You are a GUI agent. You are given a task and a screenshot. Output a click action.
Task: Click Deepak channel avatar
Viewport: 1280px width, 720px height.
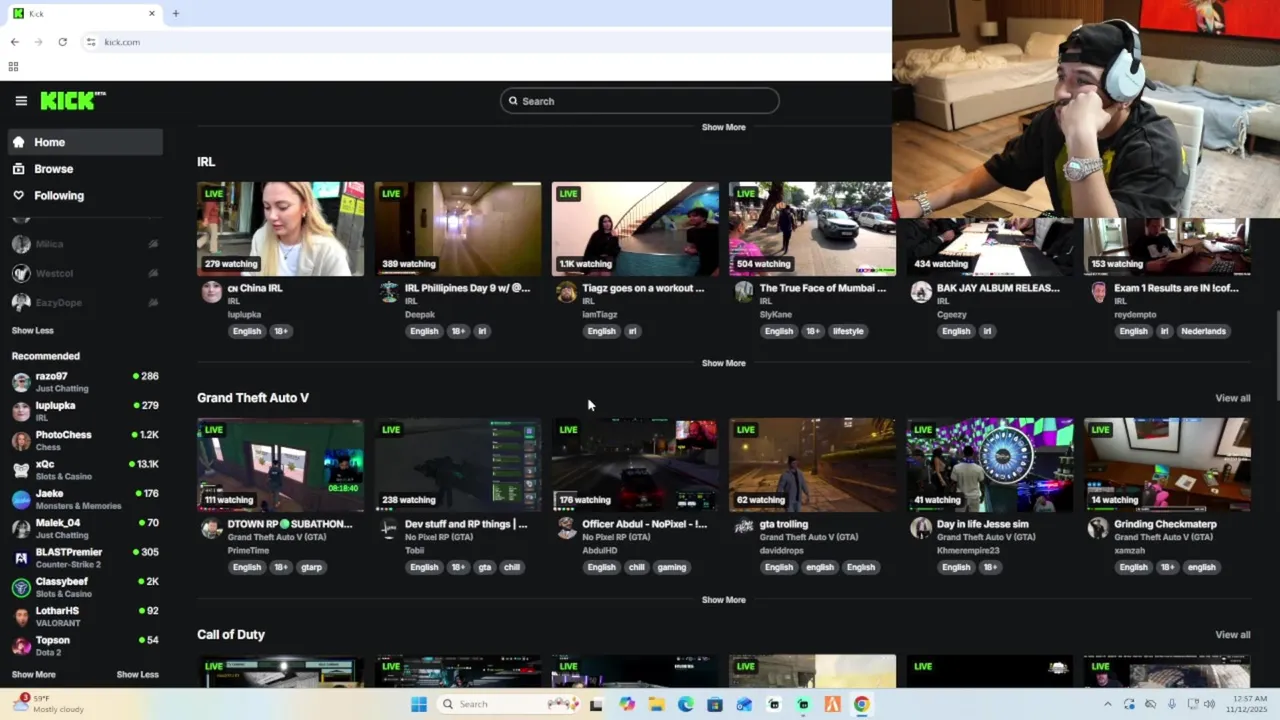point(389,292)
